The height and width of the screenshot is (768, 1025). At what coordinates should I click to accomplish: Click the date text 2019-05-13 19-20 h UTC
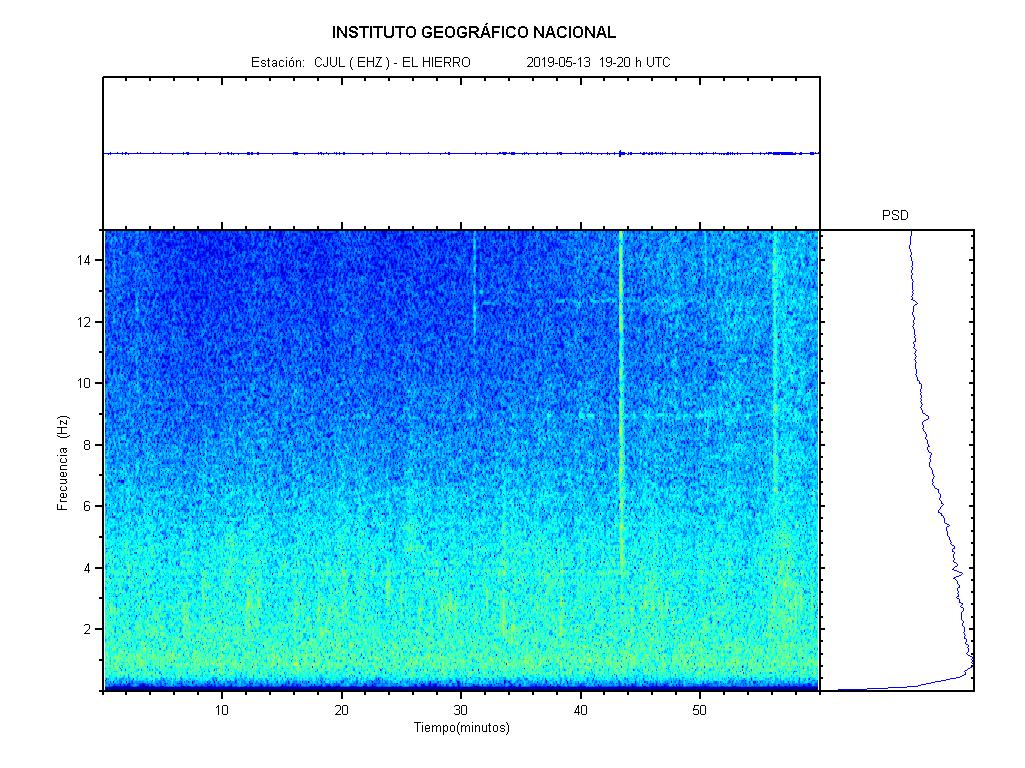click(597, 63)
